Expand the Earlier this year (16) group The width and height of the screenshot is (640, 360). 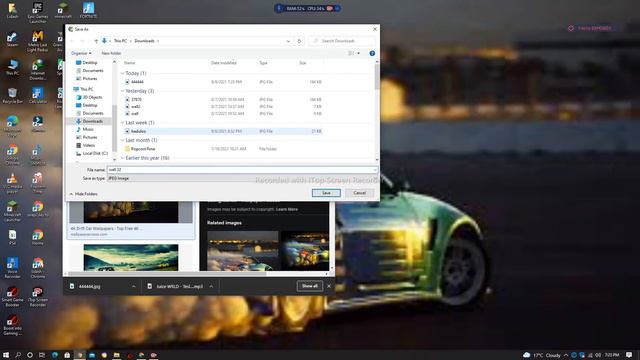122,158
